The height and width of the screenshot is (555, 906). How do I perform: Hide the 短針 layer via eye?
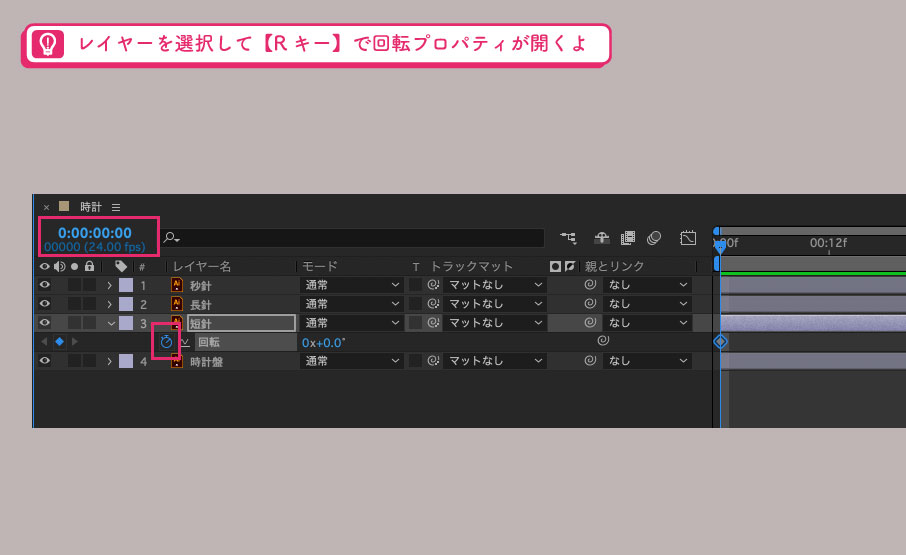click(44, 322)
